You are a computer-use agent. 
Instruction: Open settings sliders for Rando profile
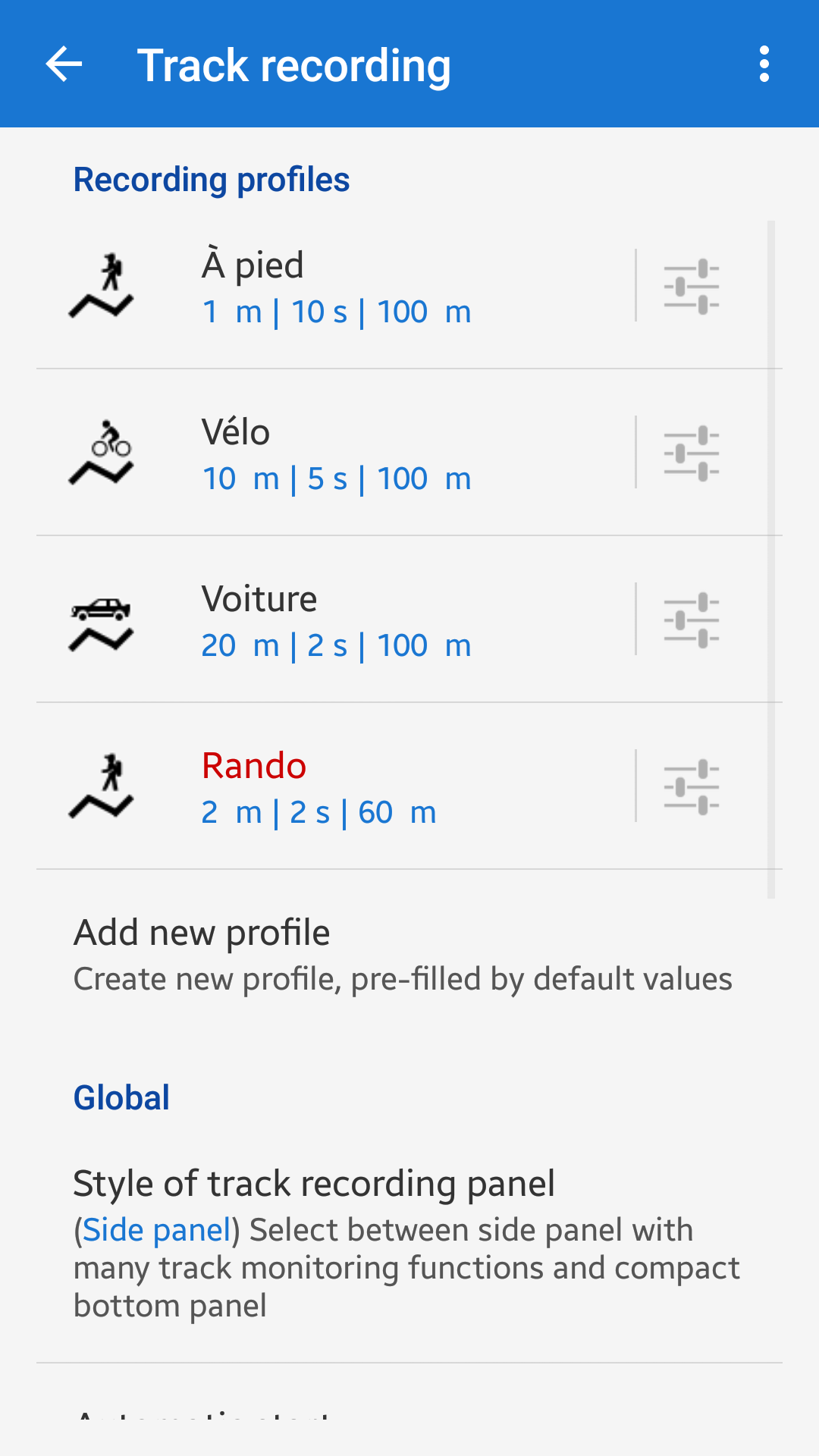[x=691, y=786]
